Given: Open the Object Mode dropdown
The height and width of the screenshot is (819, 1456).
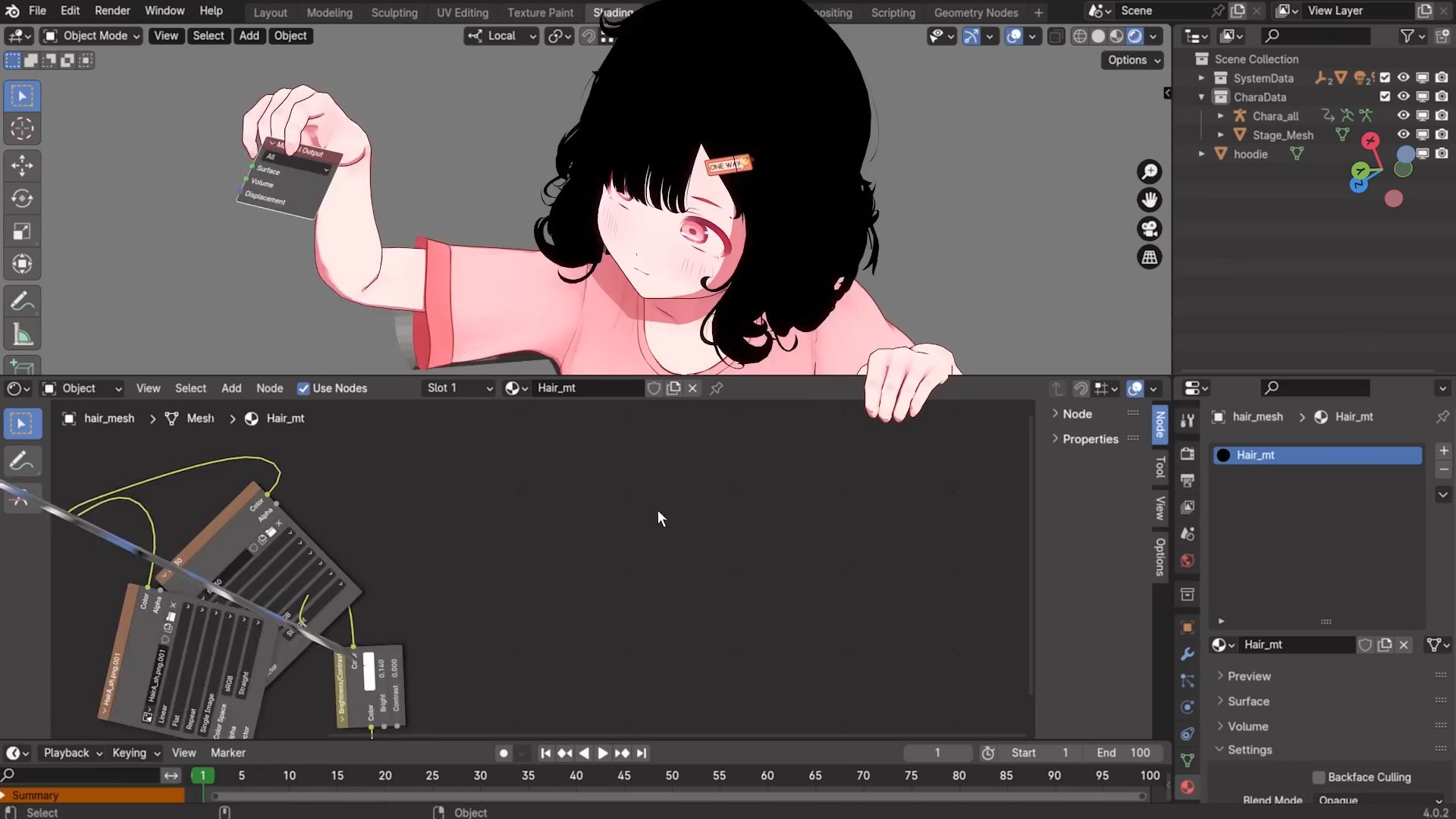Looking at the screenshot, I should click(92, 36).
